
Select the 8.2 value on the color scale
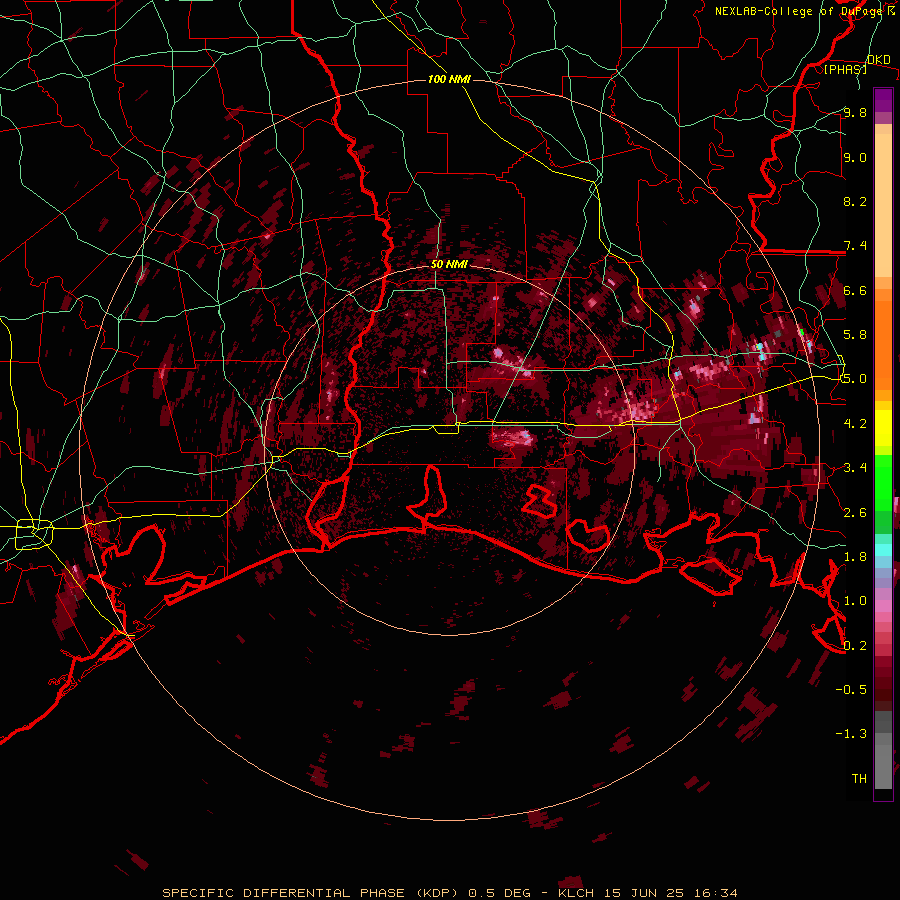[855, 201]
